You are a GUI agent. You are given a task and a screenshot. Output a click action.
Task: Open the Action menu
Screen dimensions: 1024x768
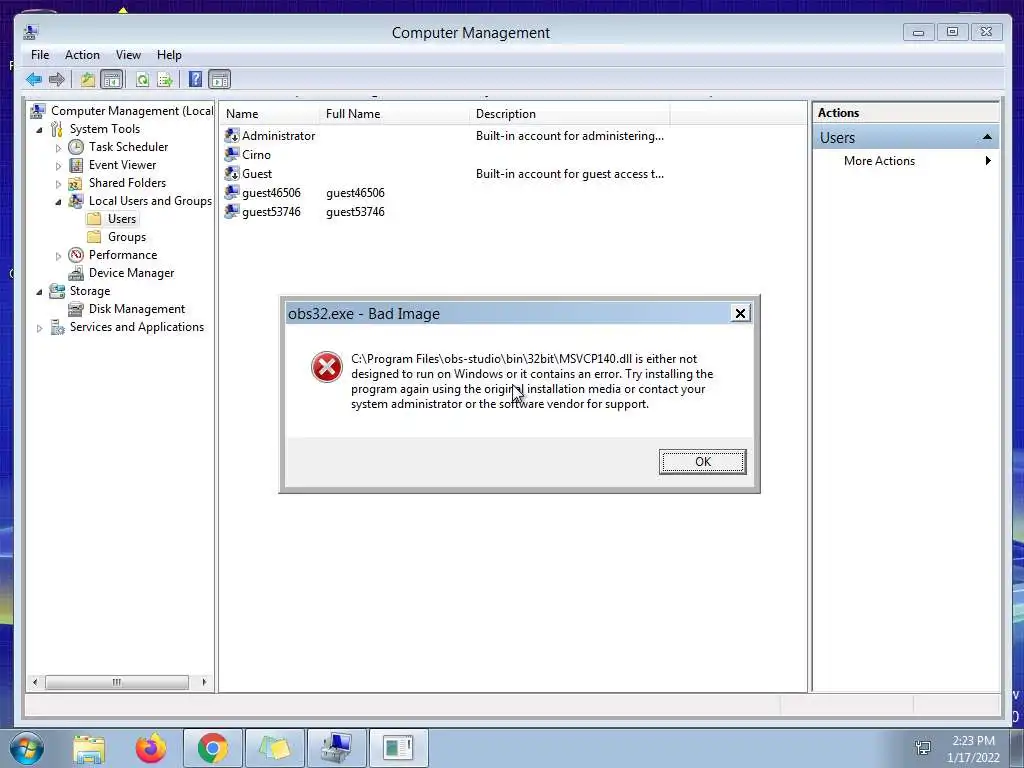tap(82, 55)
